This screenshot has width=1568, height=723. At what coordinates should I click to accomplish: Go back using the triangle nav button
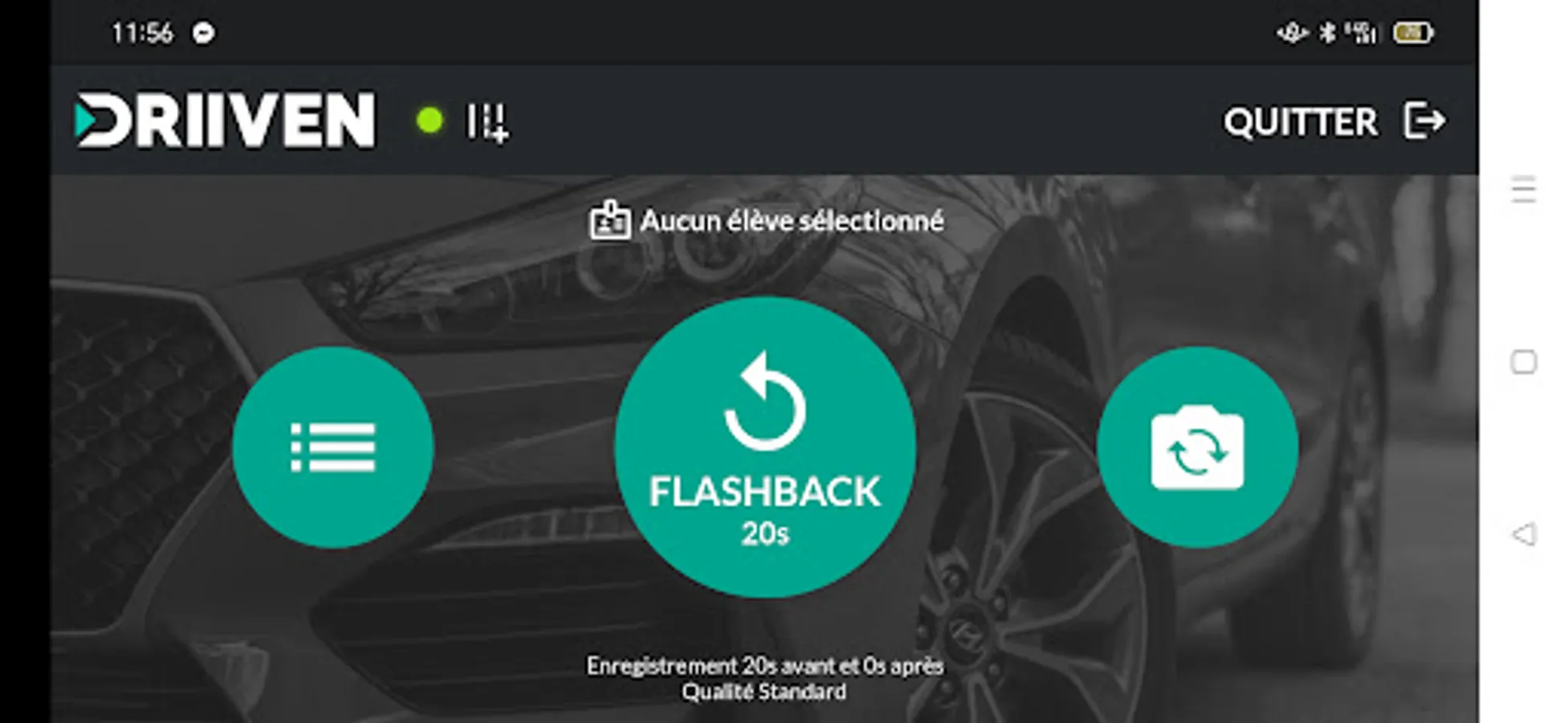click(1523, 534)
